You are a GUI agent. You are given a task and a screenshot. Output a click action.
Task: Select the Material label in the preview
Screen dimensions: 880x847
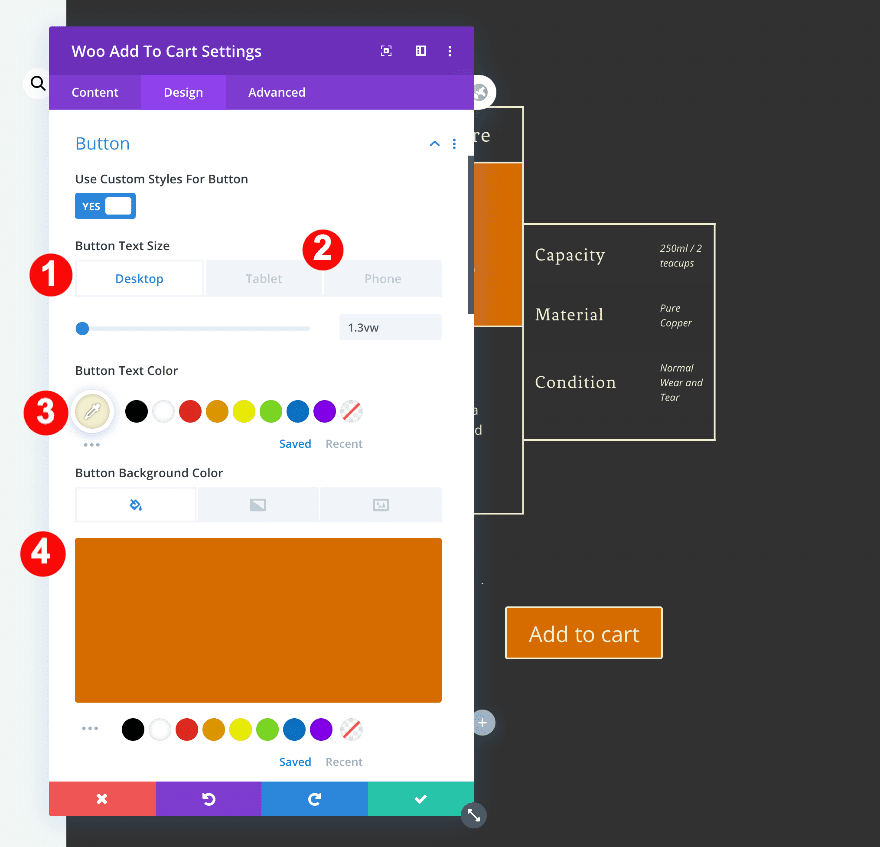pos(569,314)
